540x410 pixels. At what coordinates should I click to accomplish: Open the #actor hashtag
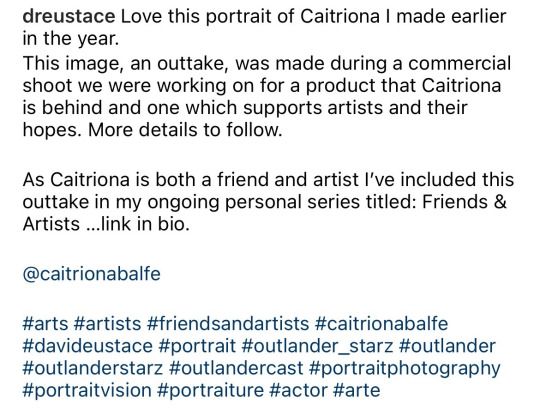tap(299, 391)
